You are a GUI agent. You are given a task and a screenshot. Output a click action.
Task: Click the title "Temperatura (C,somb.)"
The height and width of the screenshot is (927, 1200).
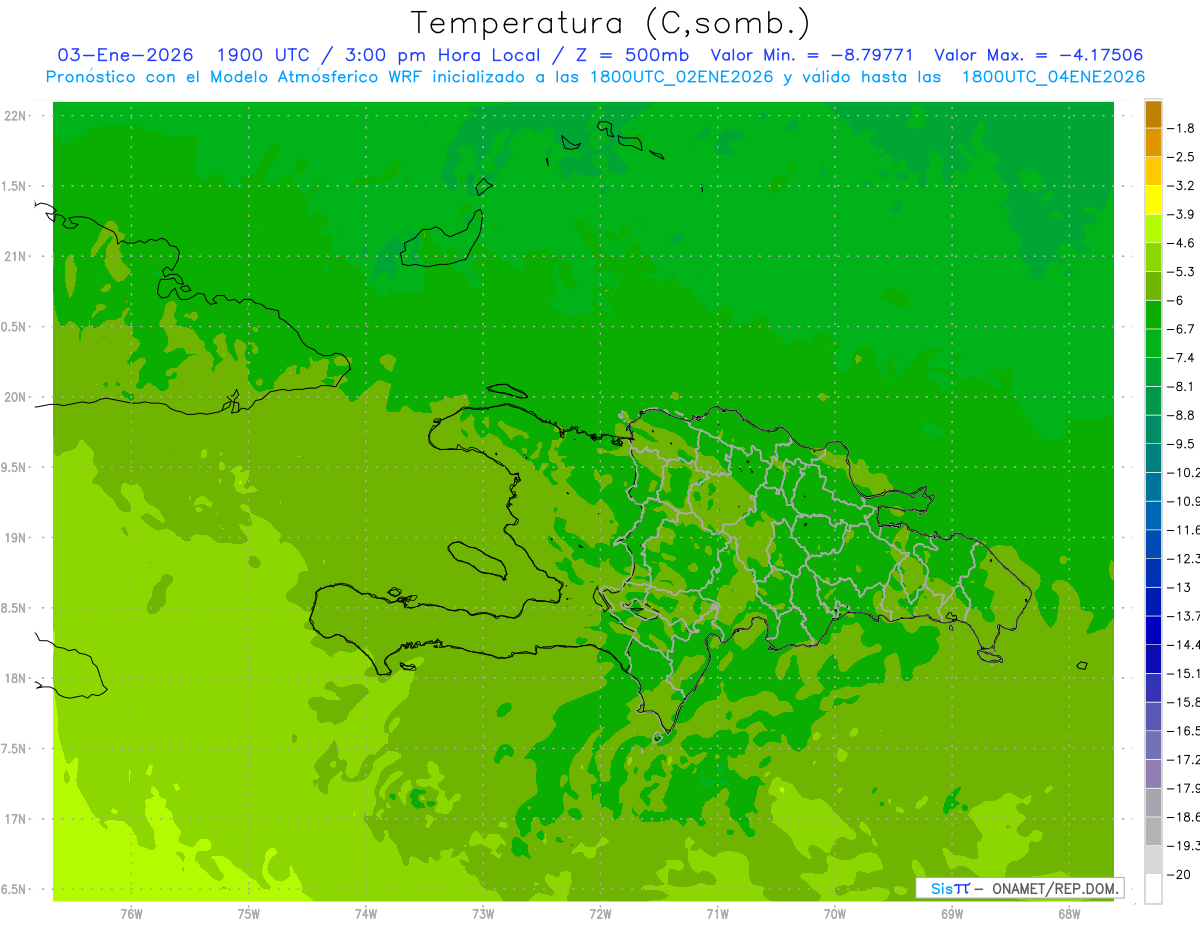611,24
